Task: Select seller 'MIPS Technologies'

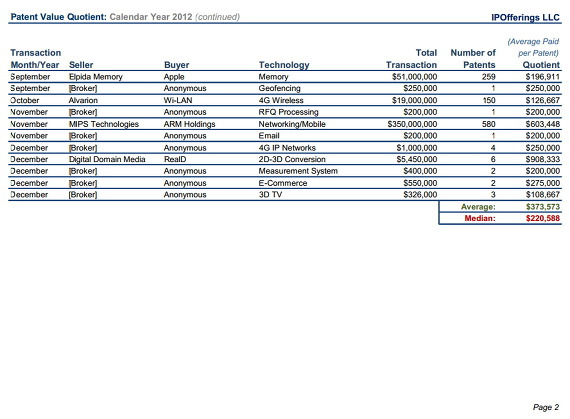Action: 104,124
